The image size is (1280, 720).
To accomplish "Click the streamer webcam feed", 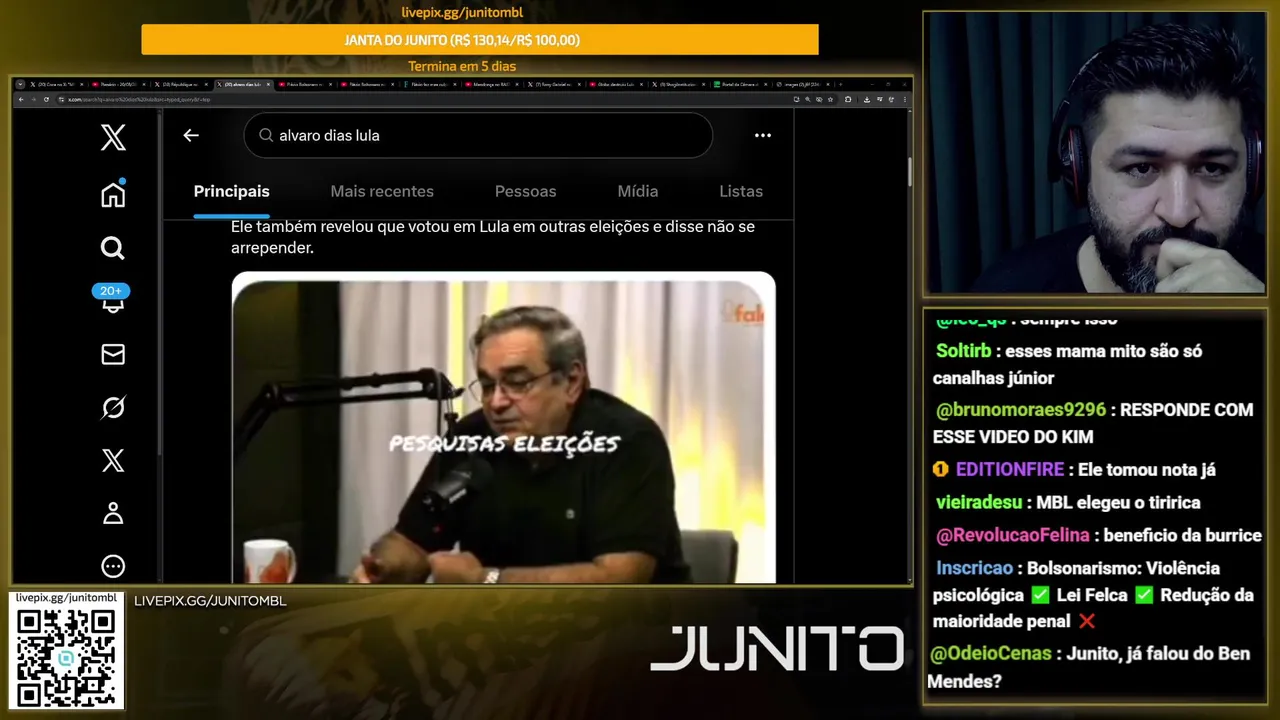I will point(1094,153).
